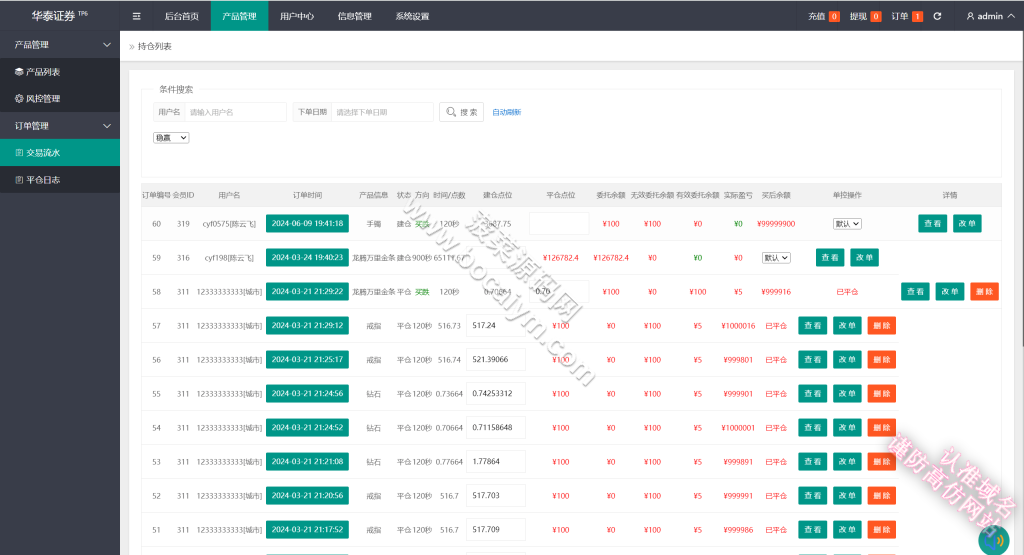Click 改单 for order 56
The height and width of the screenshot is (555, 1024).
pos(847,360)
